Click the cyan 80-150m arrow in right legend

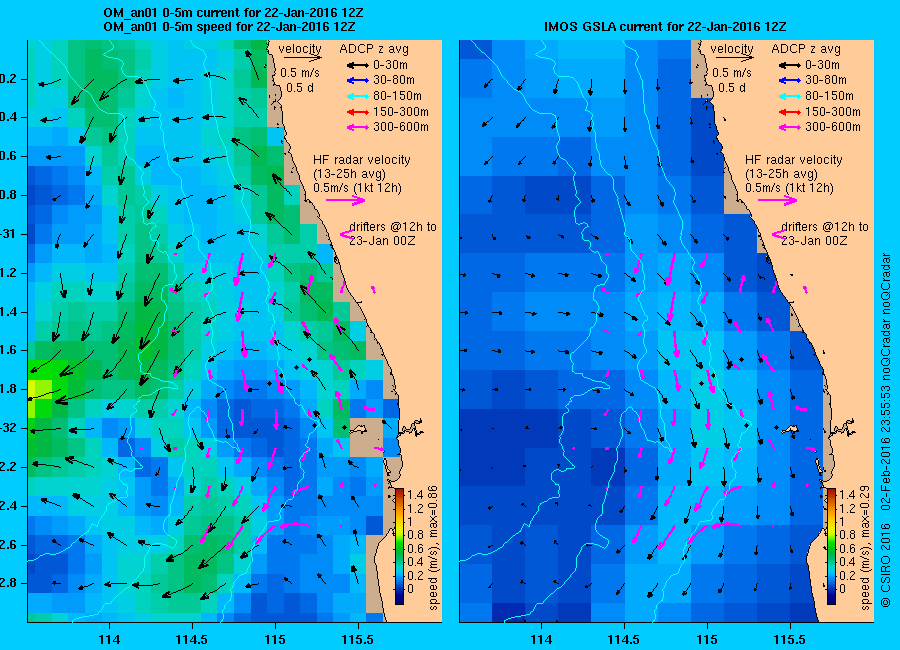coord(790,96)
